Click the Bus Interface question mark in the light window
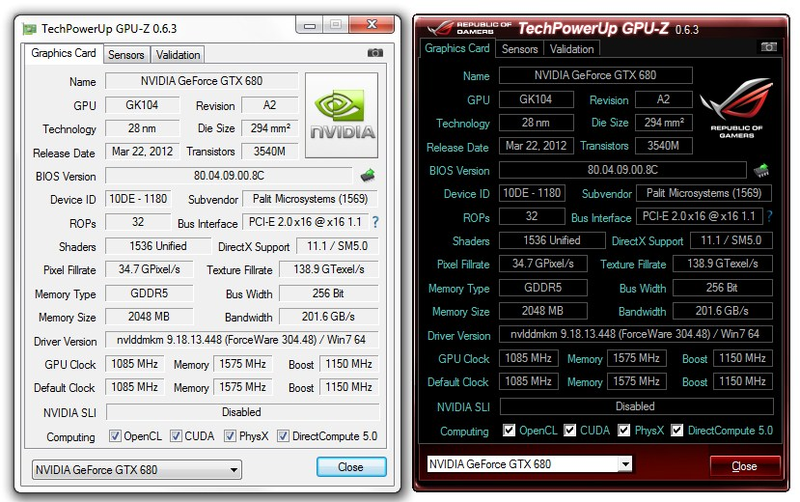The image size is (800, 502). pos(376,222)
